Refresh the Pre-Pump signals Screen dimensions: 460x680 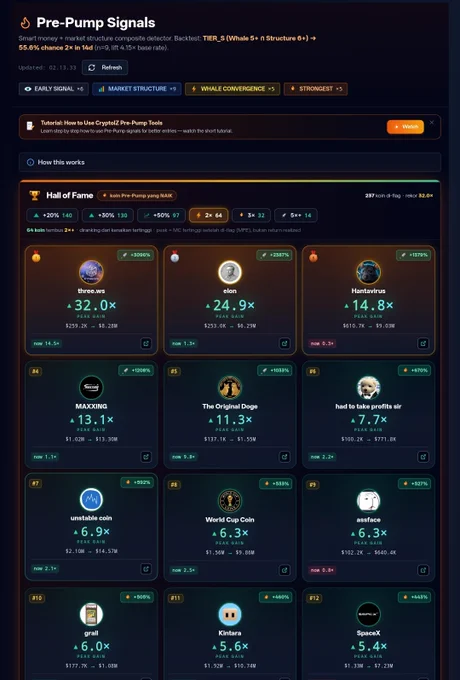click(105, 67)
